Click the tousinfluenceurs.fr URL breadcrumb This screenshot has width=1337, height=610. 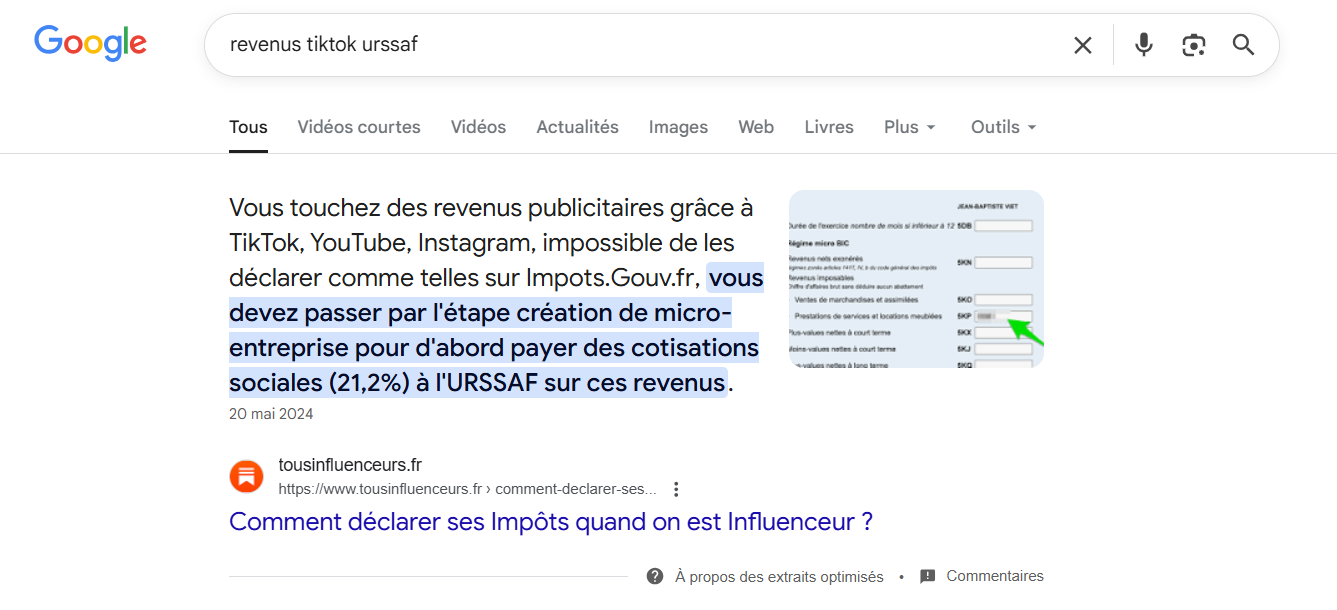(467, 489)
